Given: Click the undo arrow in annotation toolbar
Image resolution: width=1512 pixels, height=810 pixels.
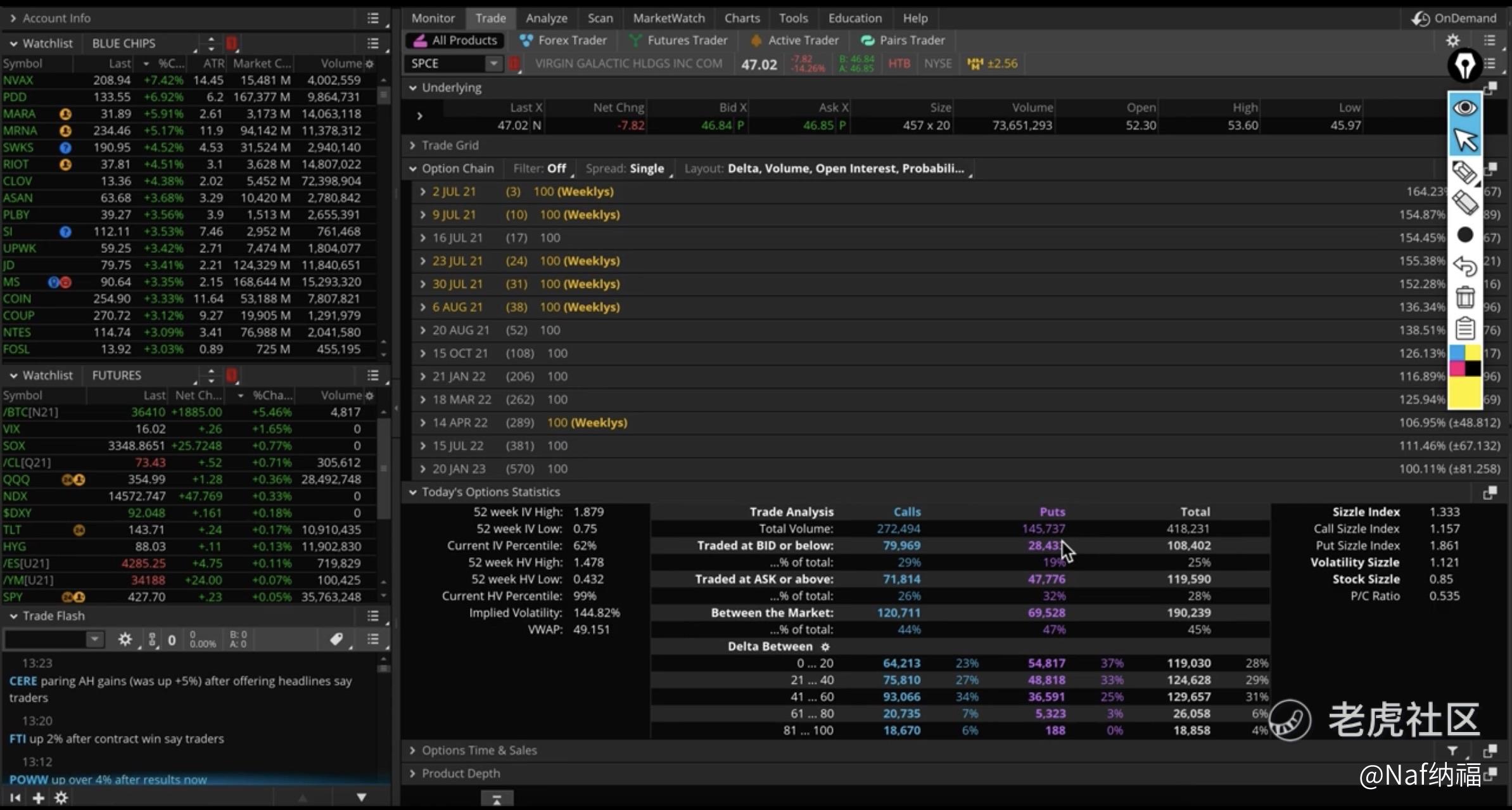Looking at the screenshot, I should coord(1464,266).
